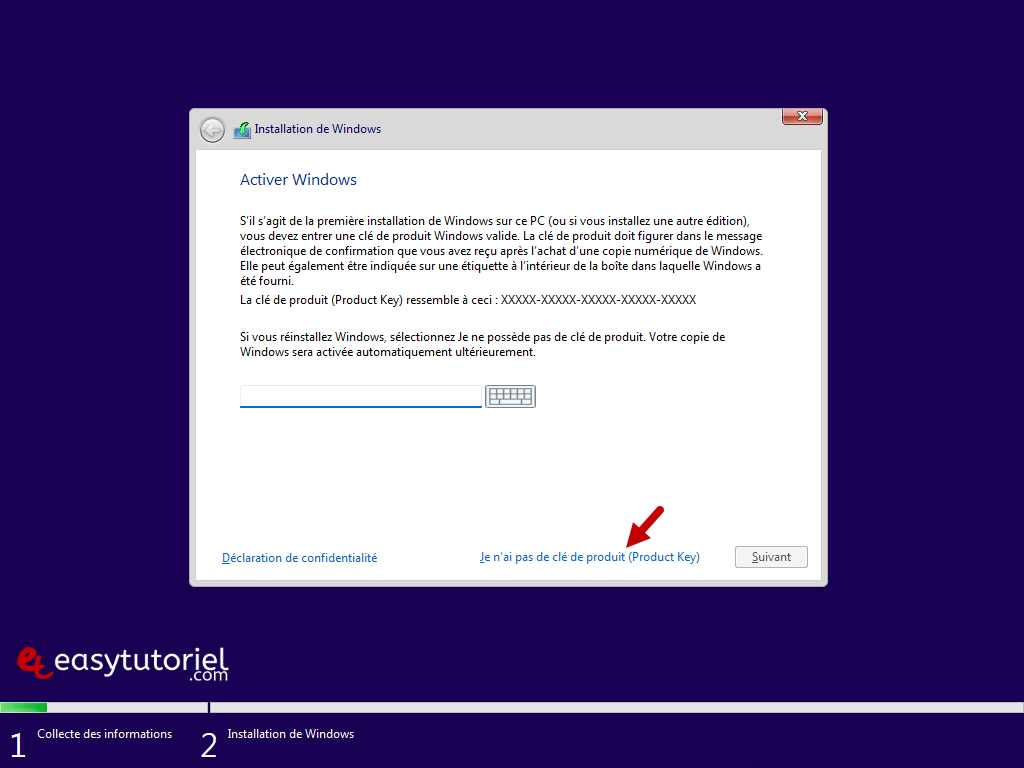Viewport: 1024px width, 768px height.
Task: Open Déclaration de confidentialité link
Action: [300, 558]
